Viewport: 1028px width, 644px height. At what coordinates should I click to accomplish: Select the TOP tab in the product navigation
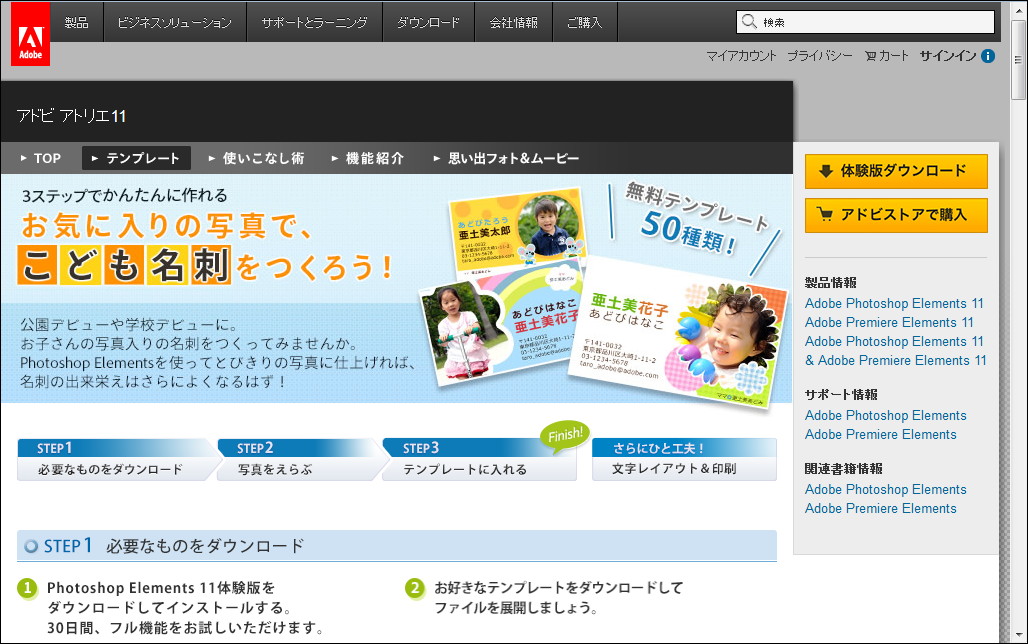(x=40, y=157)
